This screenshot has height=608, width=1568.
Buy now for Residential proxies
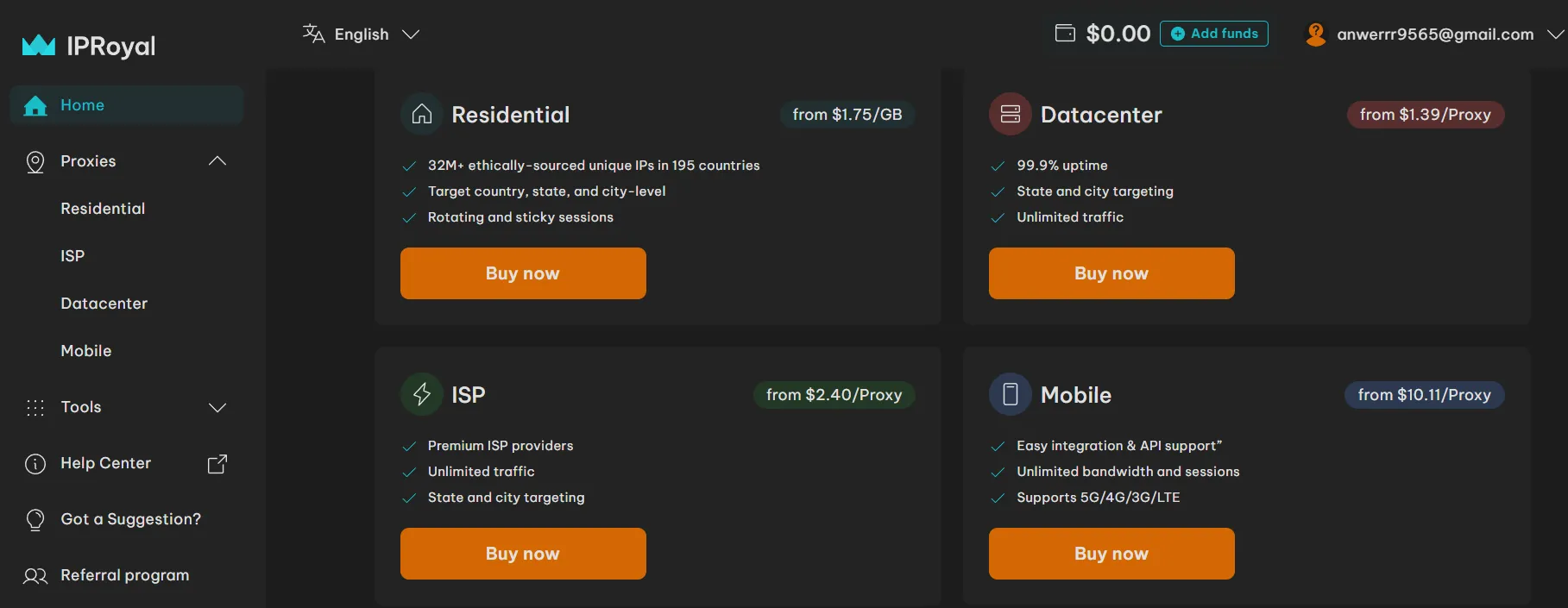(523, 273)
